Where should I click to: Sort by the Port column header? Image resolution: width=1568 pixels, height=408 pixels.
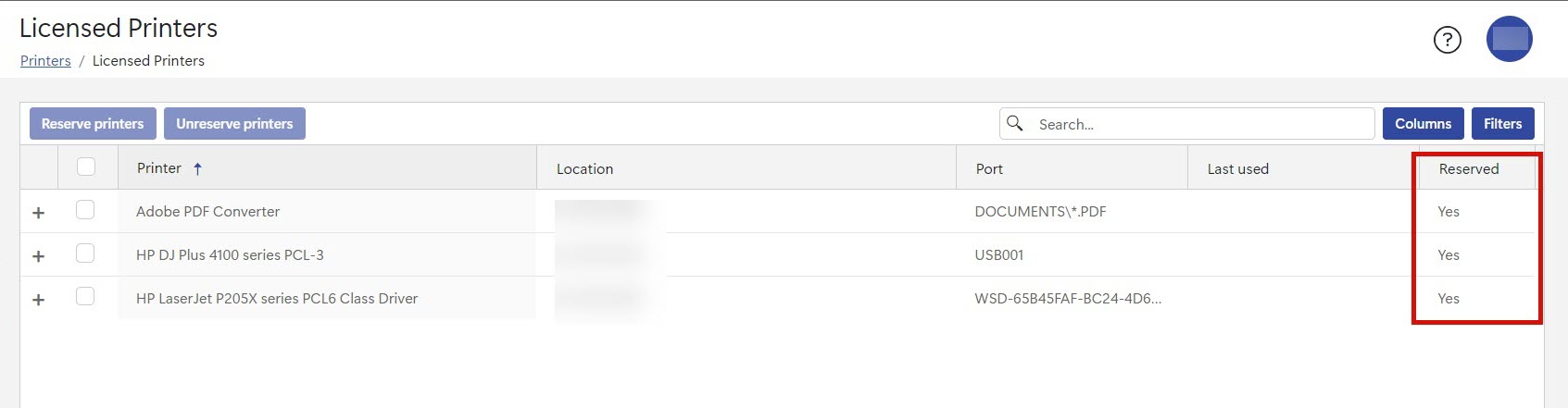coord(989,169)
